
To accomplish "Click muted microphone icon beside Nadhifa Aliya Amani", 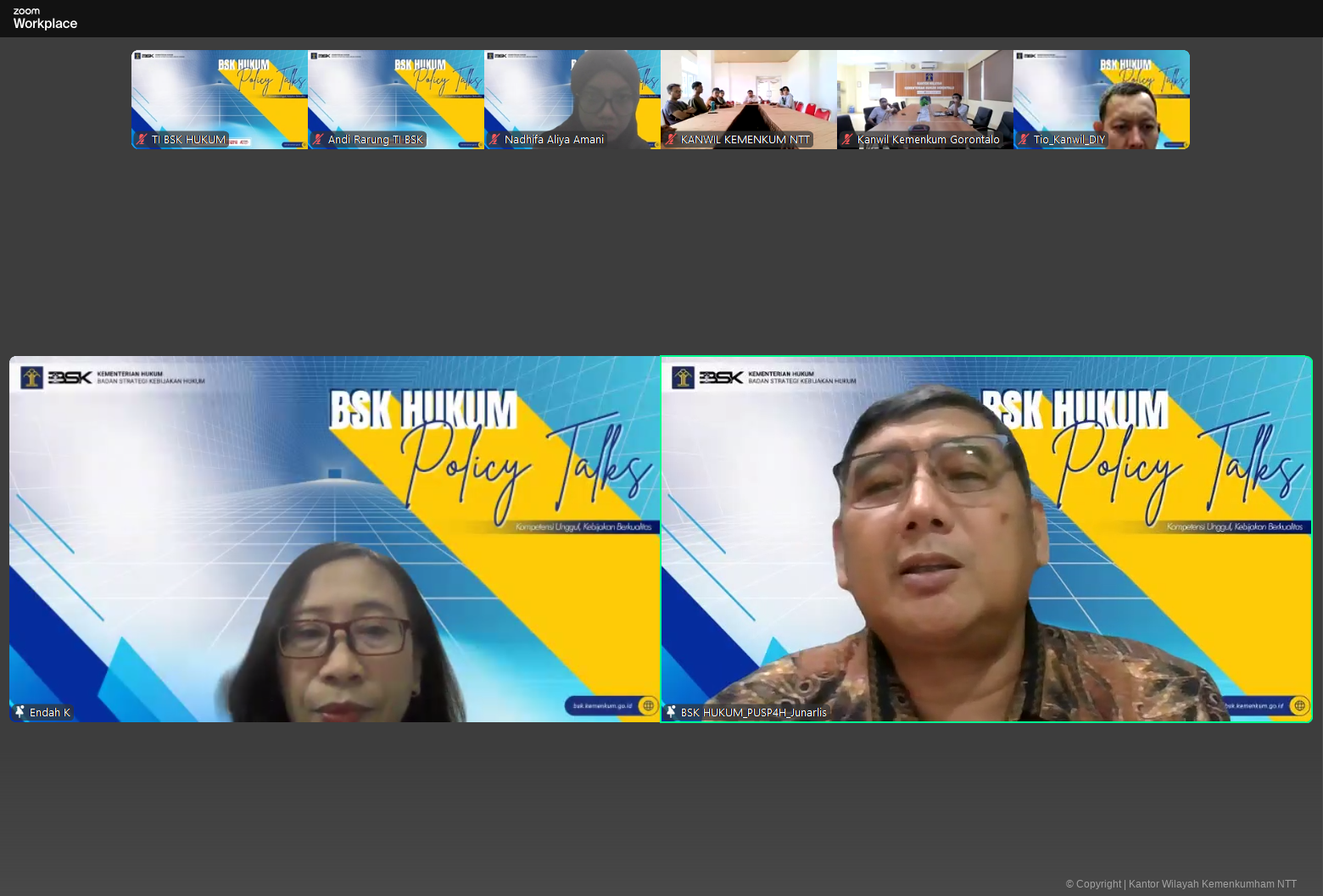I will (x=494, y=140).
